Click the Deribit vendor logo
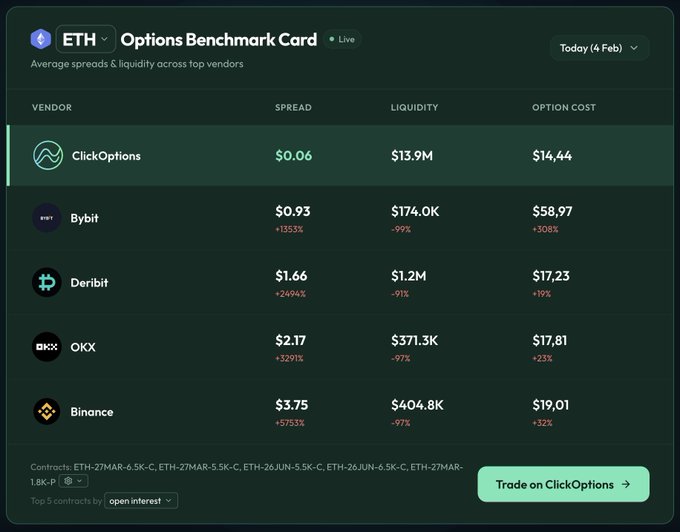Viewport: 680px width, 532px height. 46,282
